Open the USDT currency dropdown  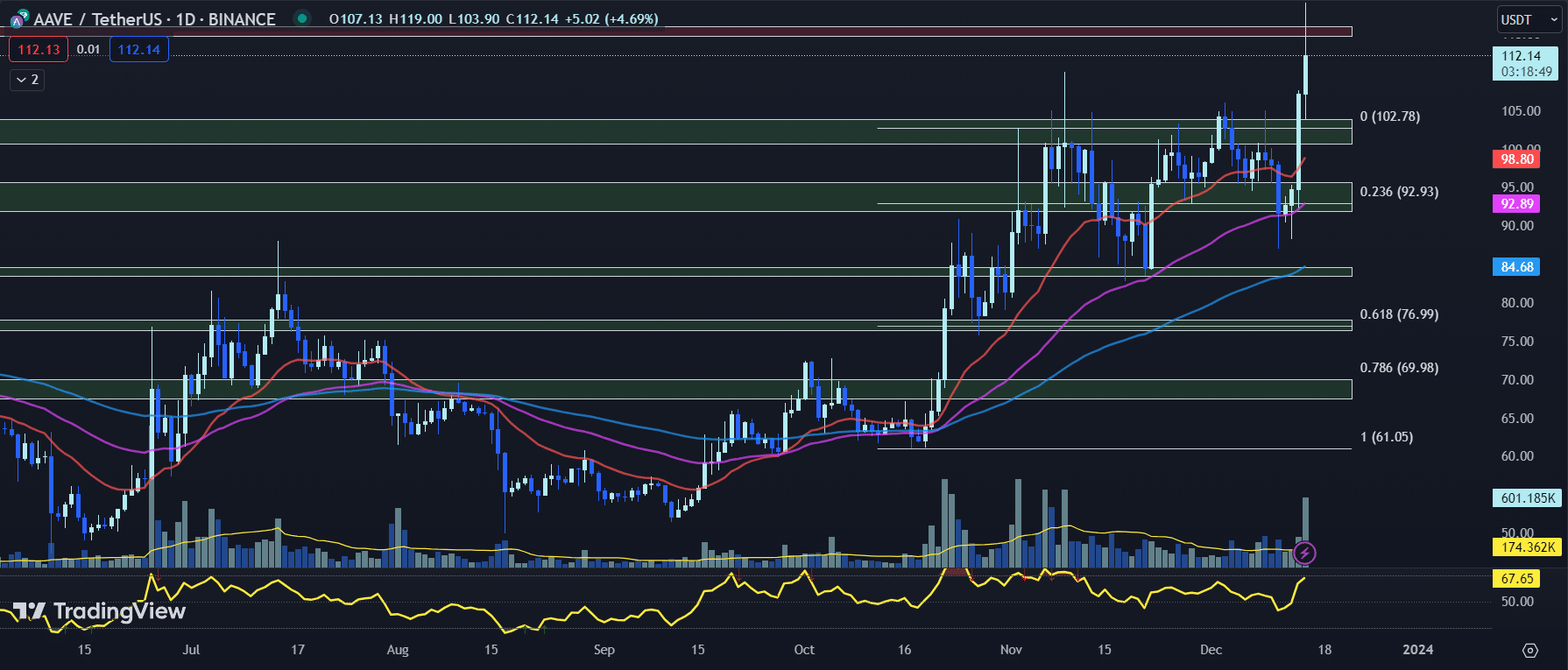tap(1529, 19)
